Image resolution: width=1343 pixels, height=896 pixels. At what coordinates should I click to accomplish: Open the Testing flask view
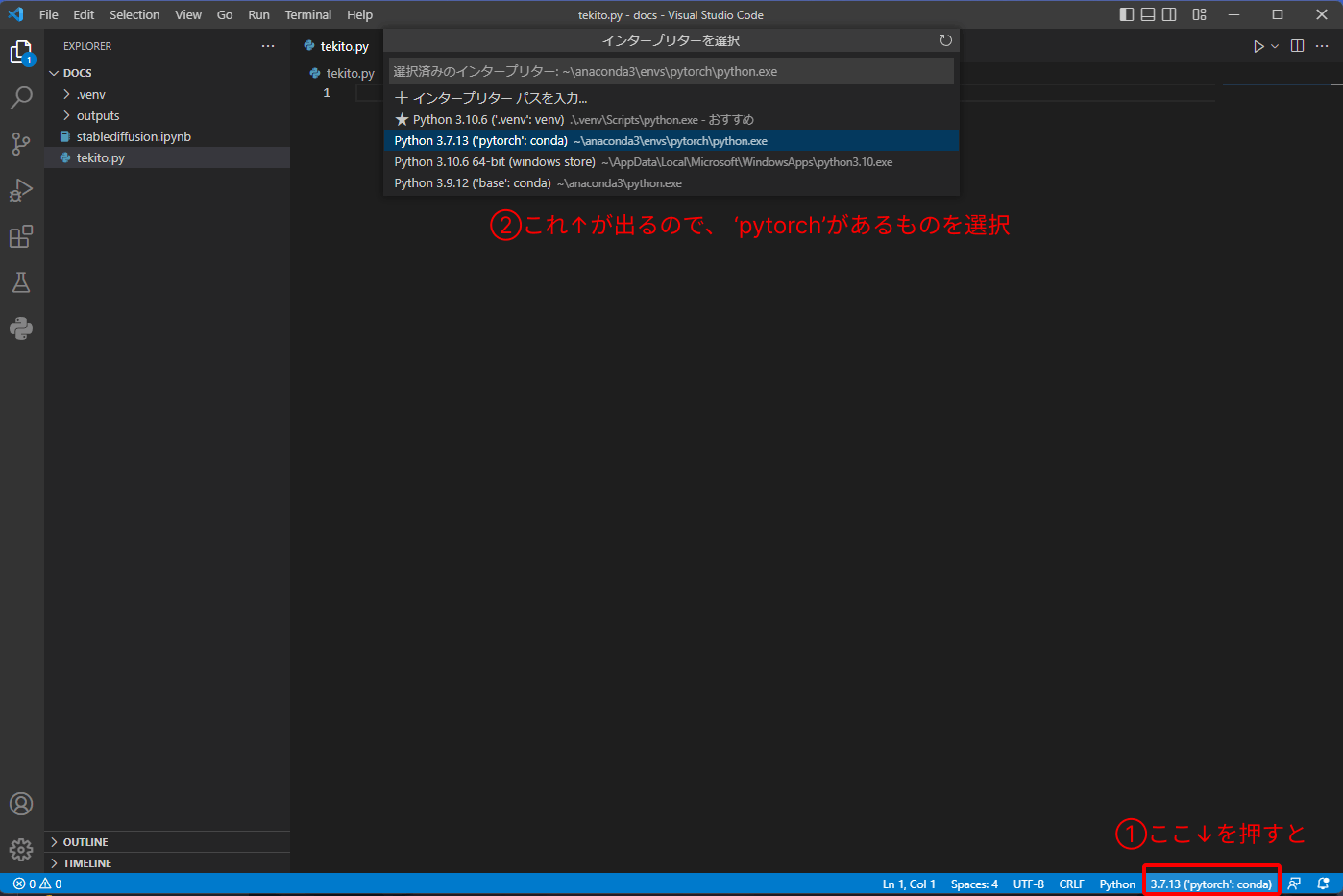point(21,282)
